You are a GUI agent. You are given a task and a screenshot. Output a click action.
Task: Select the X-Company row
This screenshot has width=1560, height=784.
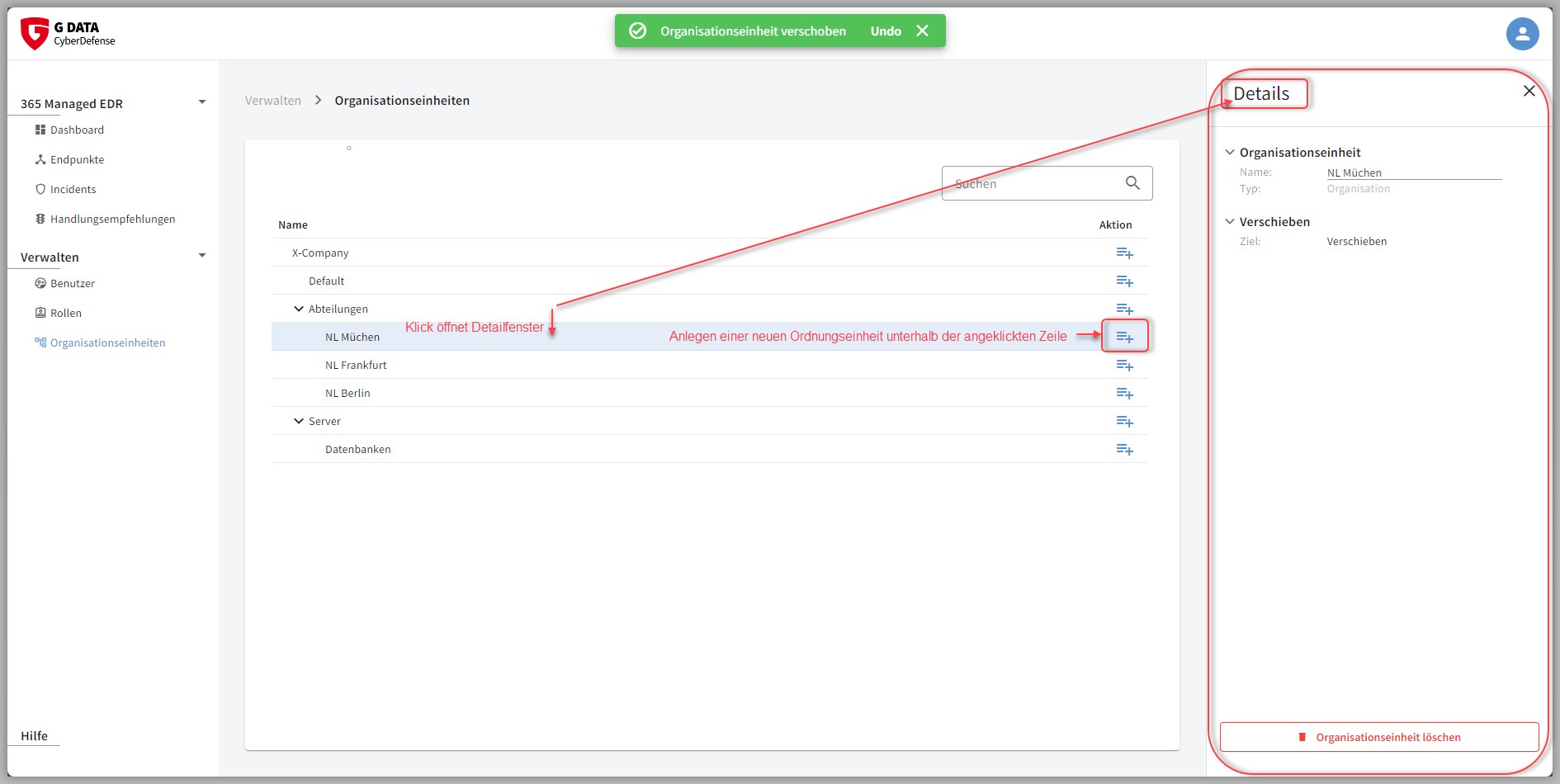pyautogui.click(x=710, y=253)
